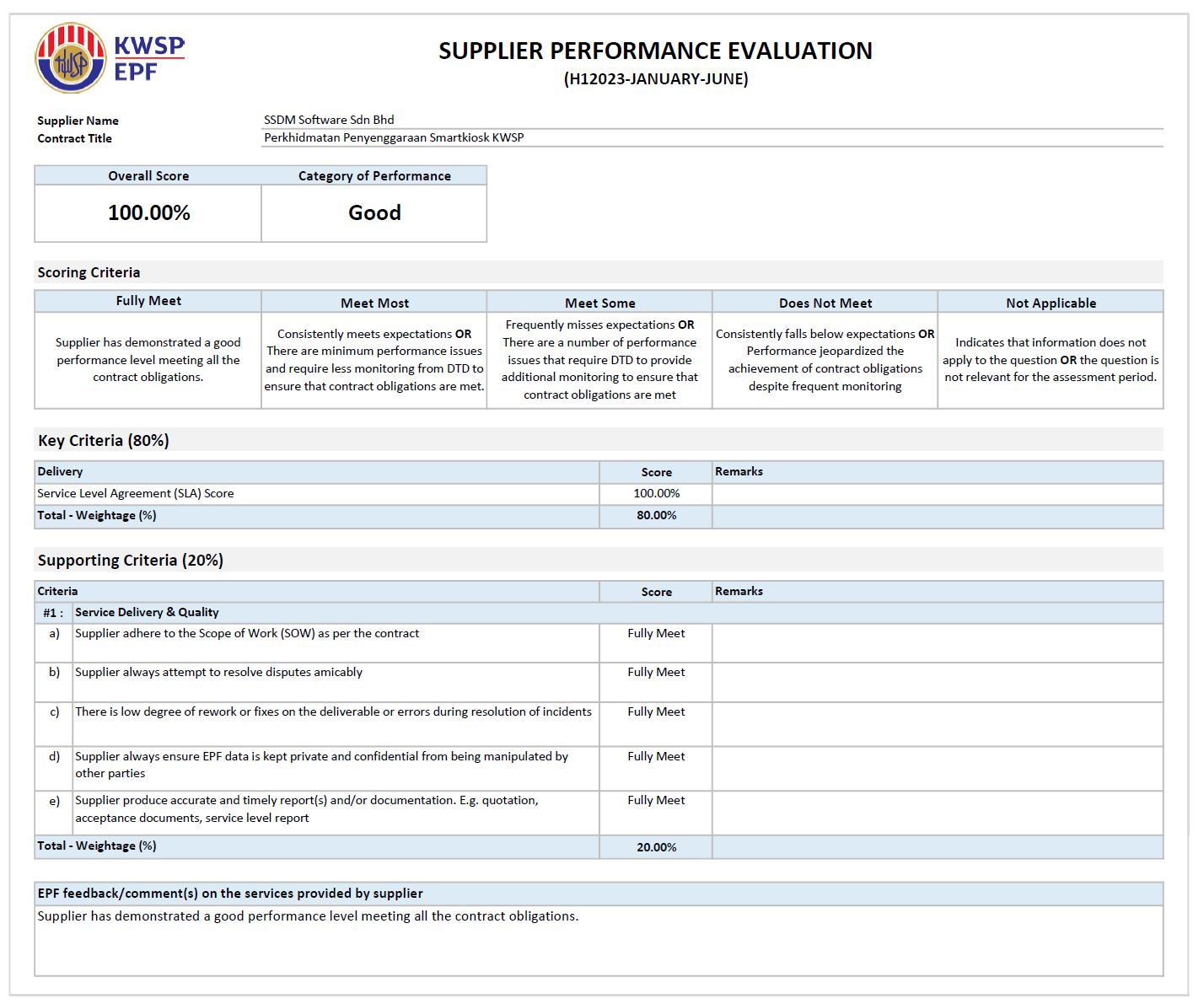This screenshot has width=1204, height=1004.
Task: Select criterion a) about Scope of Work adherence
Action: (x=247, y=633)
